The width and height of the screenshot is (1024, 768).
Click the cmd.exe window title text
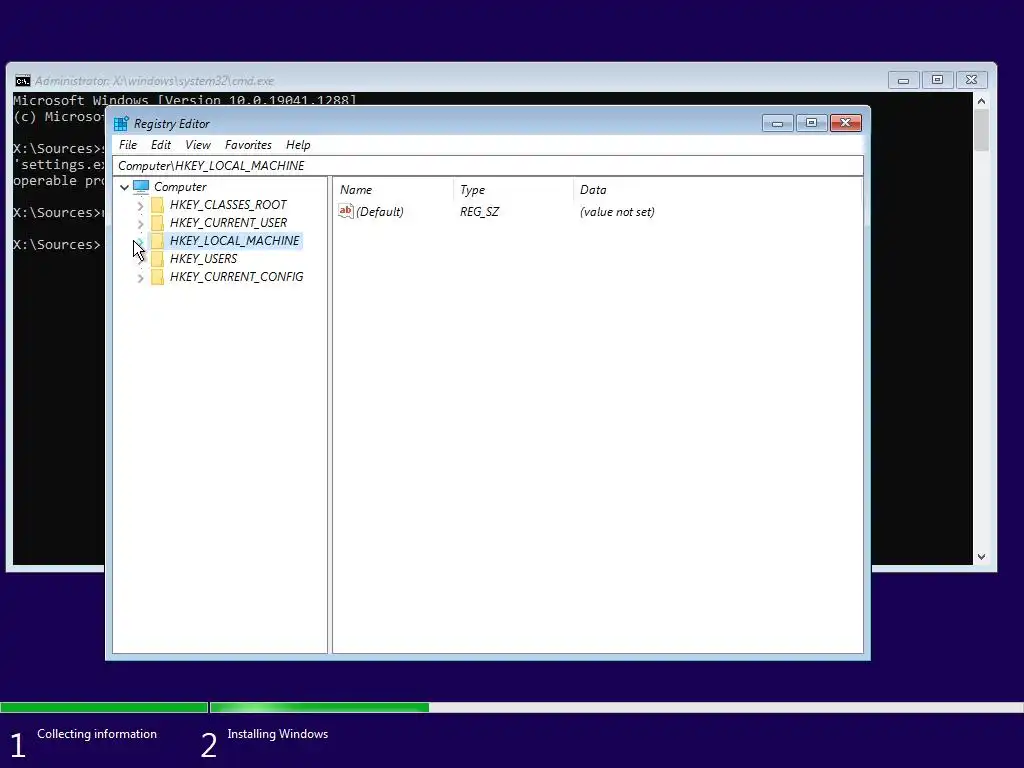point(154,81)
